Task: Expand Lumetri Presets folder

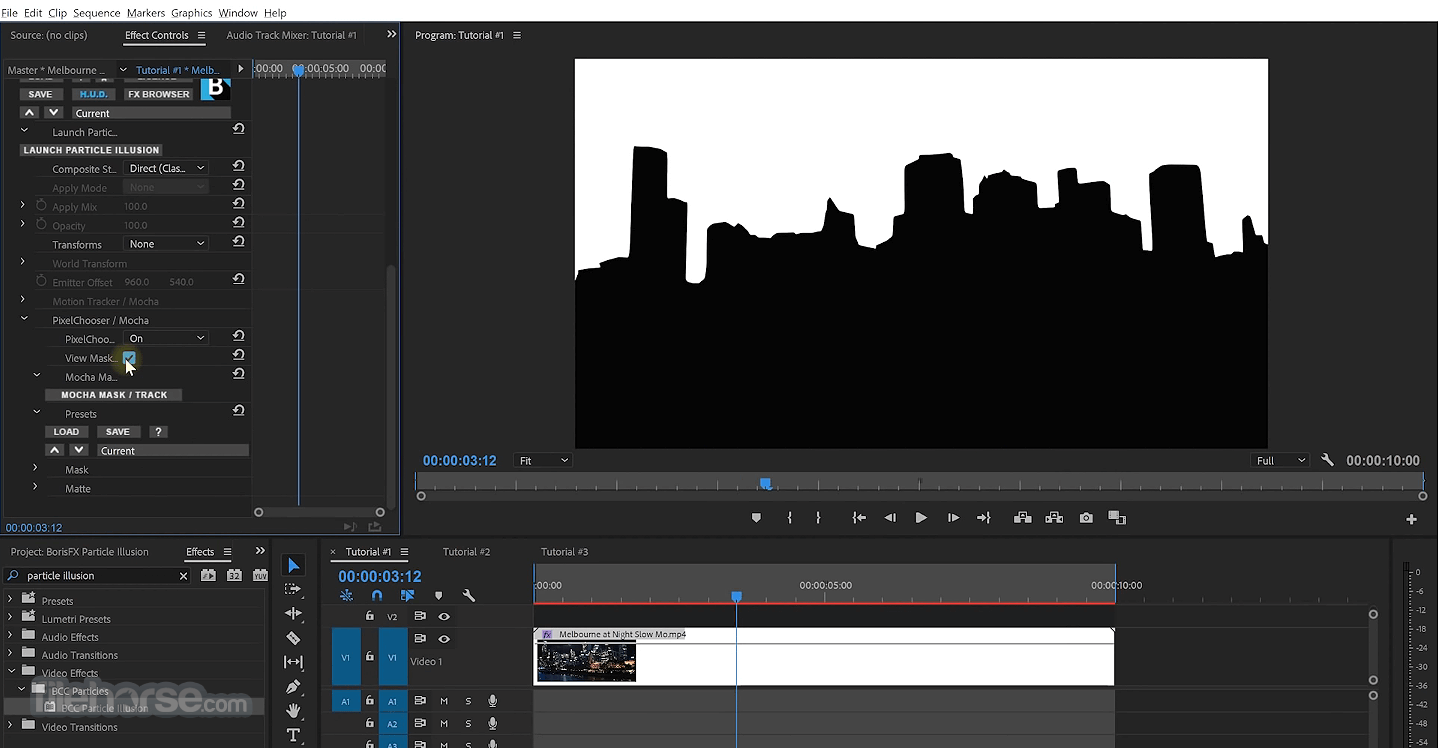Action: 10,619
